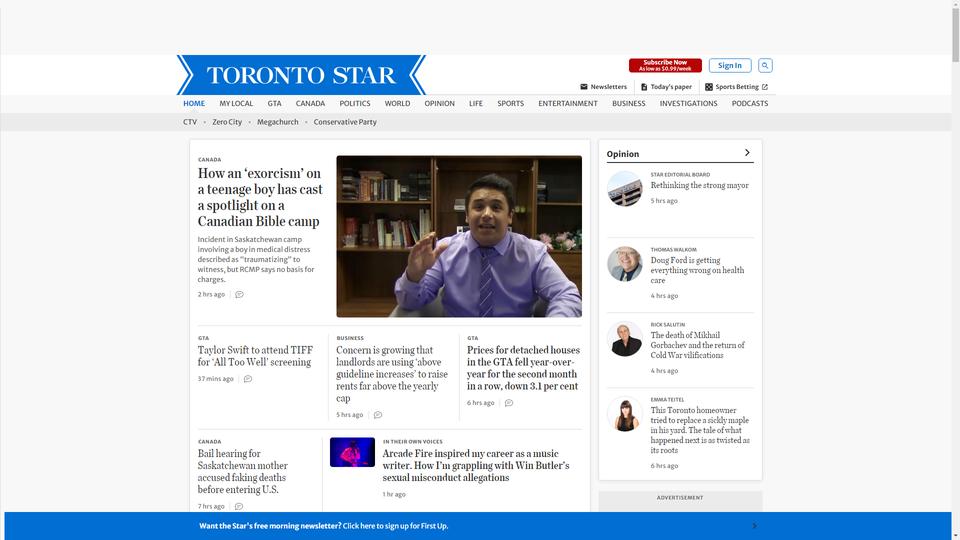Click the Zero City trending topic
960x540 pixels.
coord(227,122)
